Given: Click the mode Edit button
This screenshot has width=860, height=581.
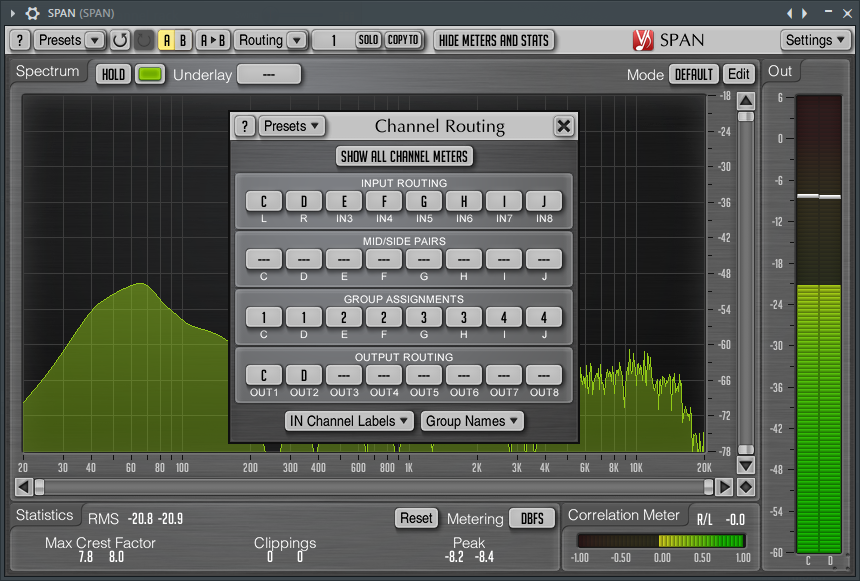Looking at the screenshot, I should [739, 75].
